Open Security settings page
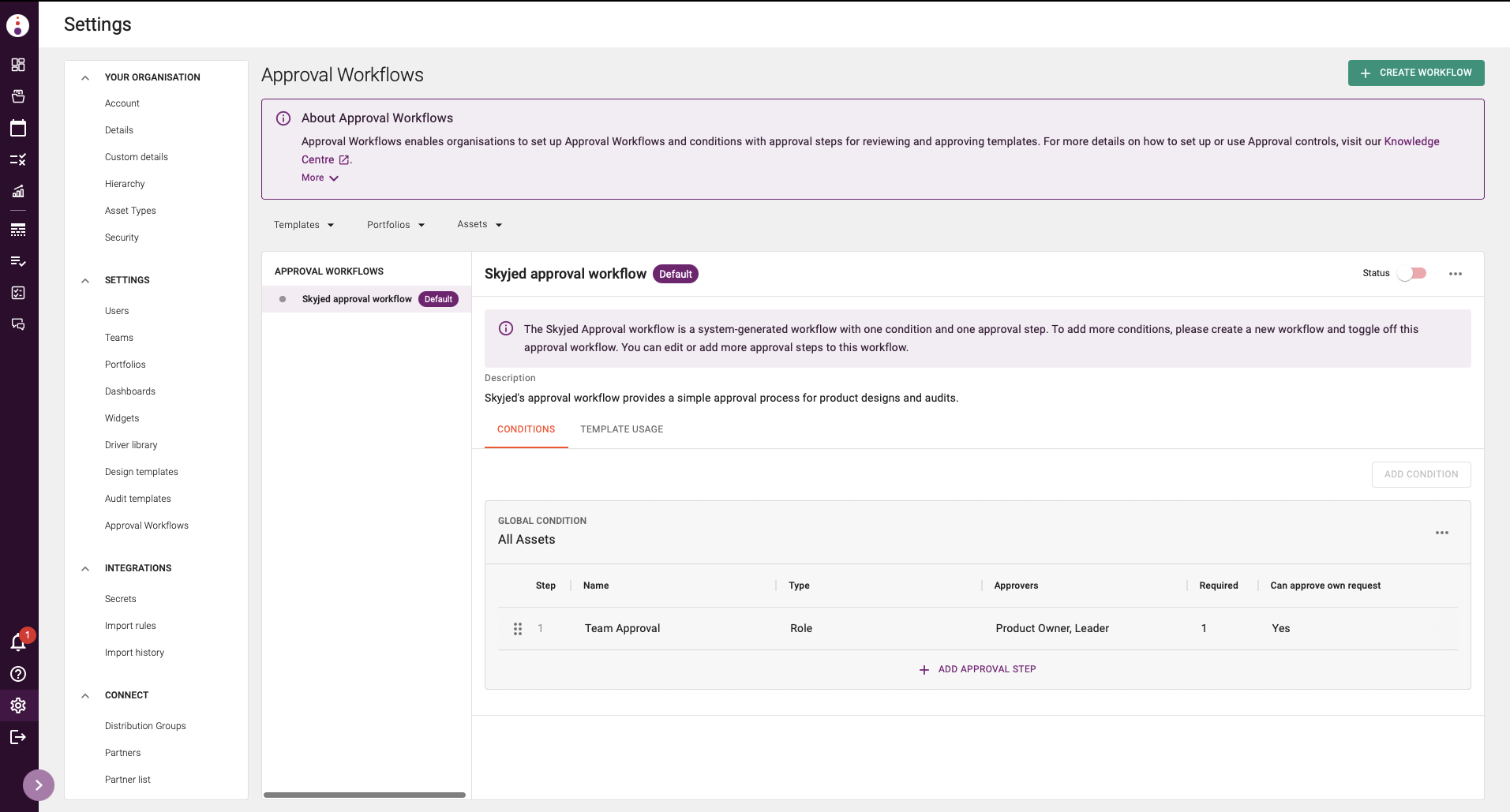Screen dimensions: 1510x812 tap(122, 238)
